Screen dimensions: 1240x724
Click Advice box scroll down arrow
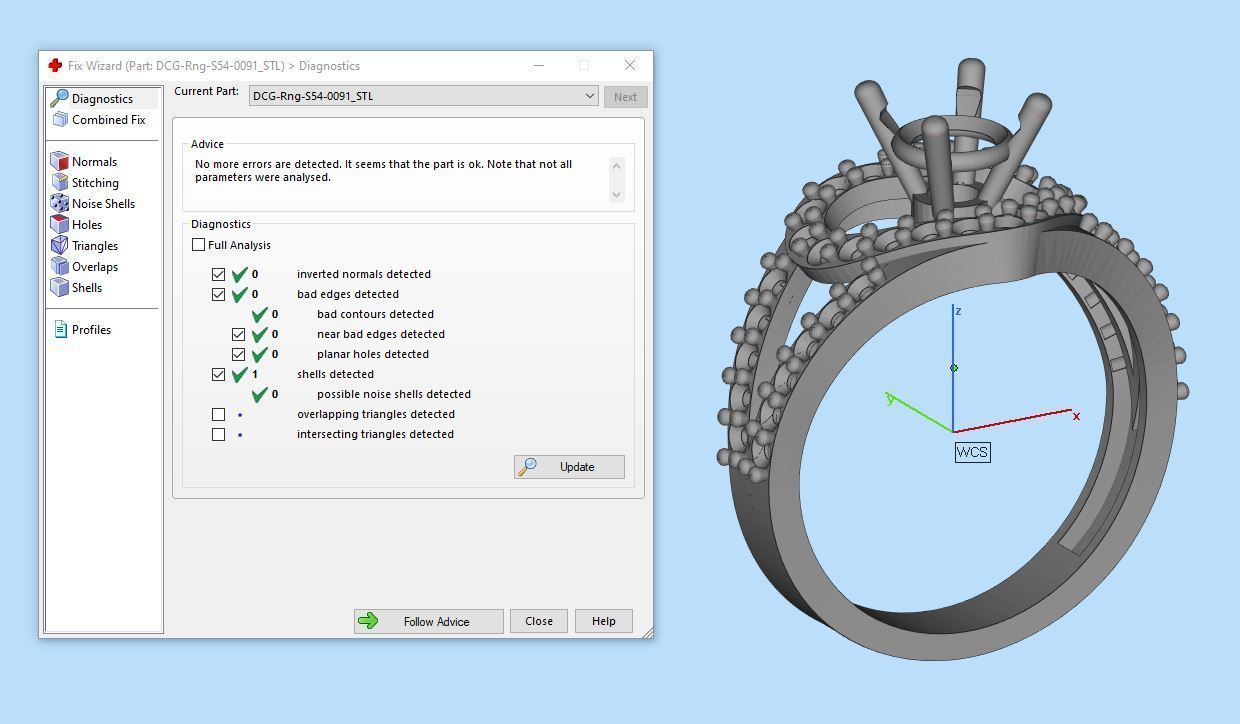pos(616,194)
